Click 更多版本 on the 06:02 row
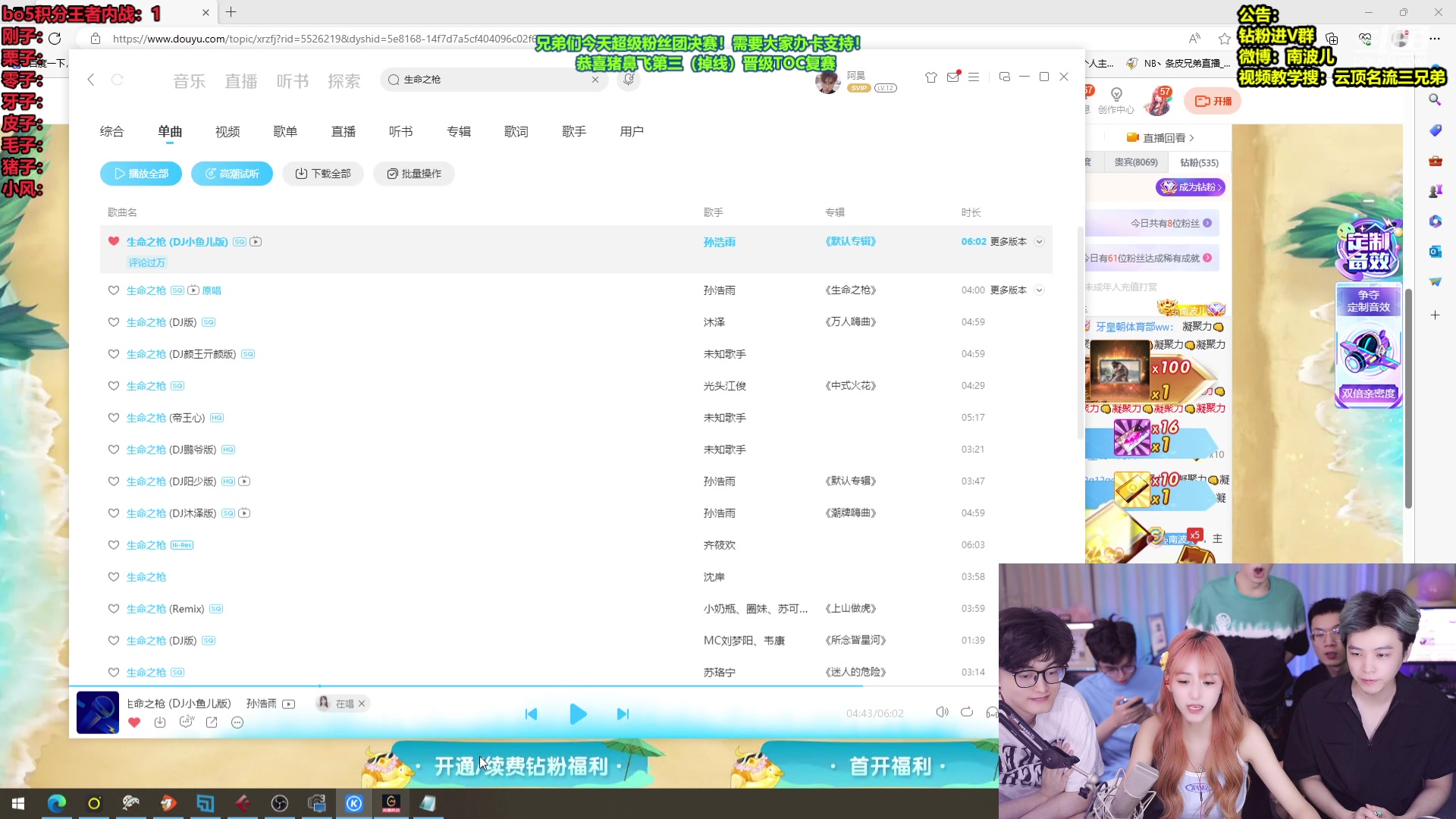This screenshot has width=1456, height=819. click(1008, 242)
